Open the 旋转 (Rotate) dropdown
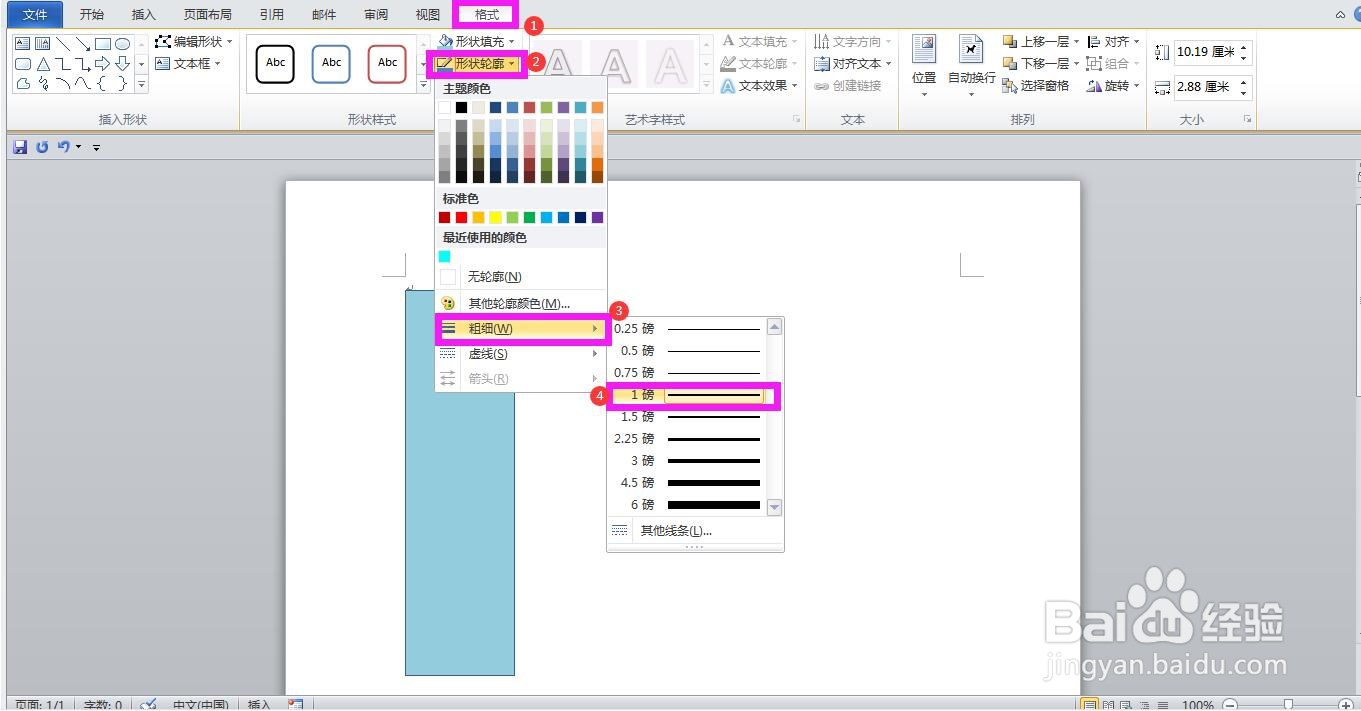 [1113, 86]
